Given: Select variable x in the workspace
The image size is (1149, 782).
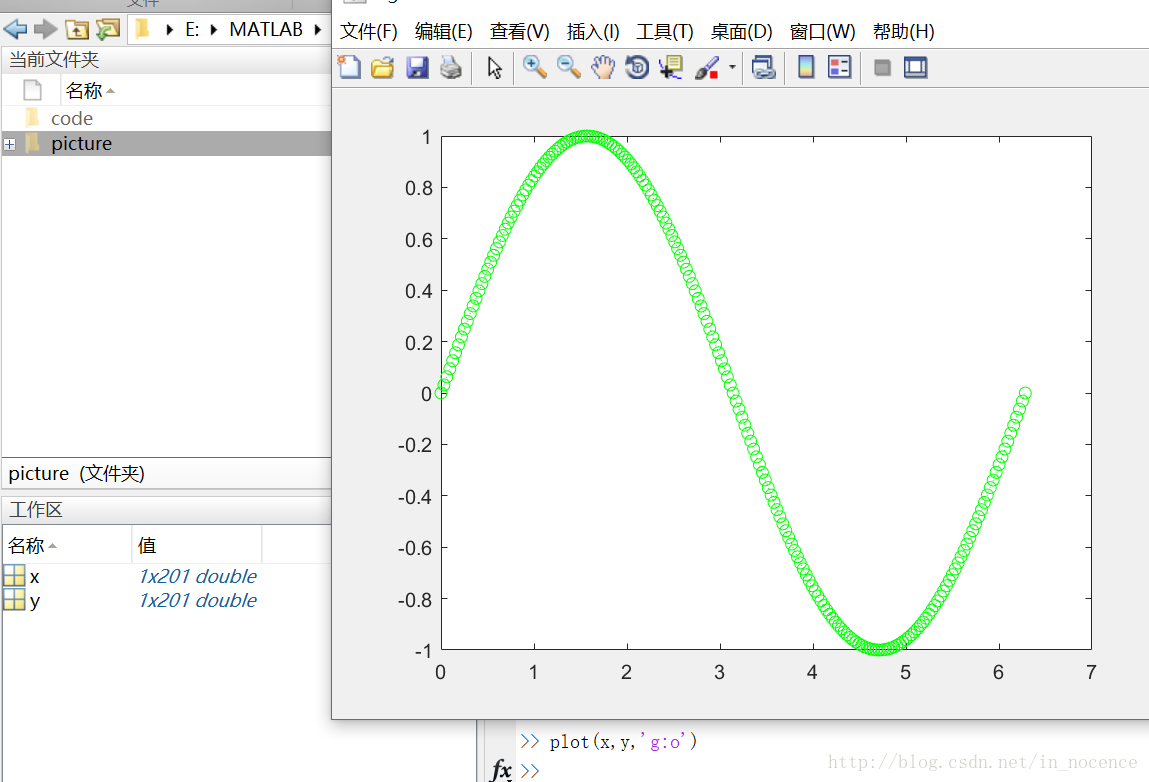Looking at the screenshot, I should click(x=35, y=577).
